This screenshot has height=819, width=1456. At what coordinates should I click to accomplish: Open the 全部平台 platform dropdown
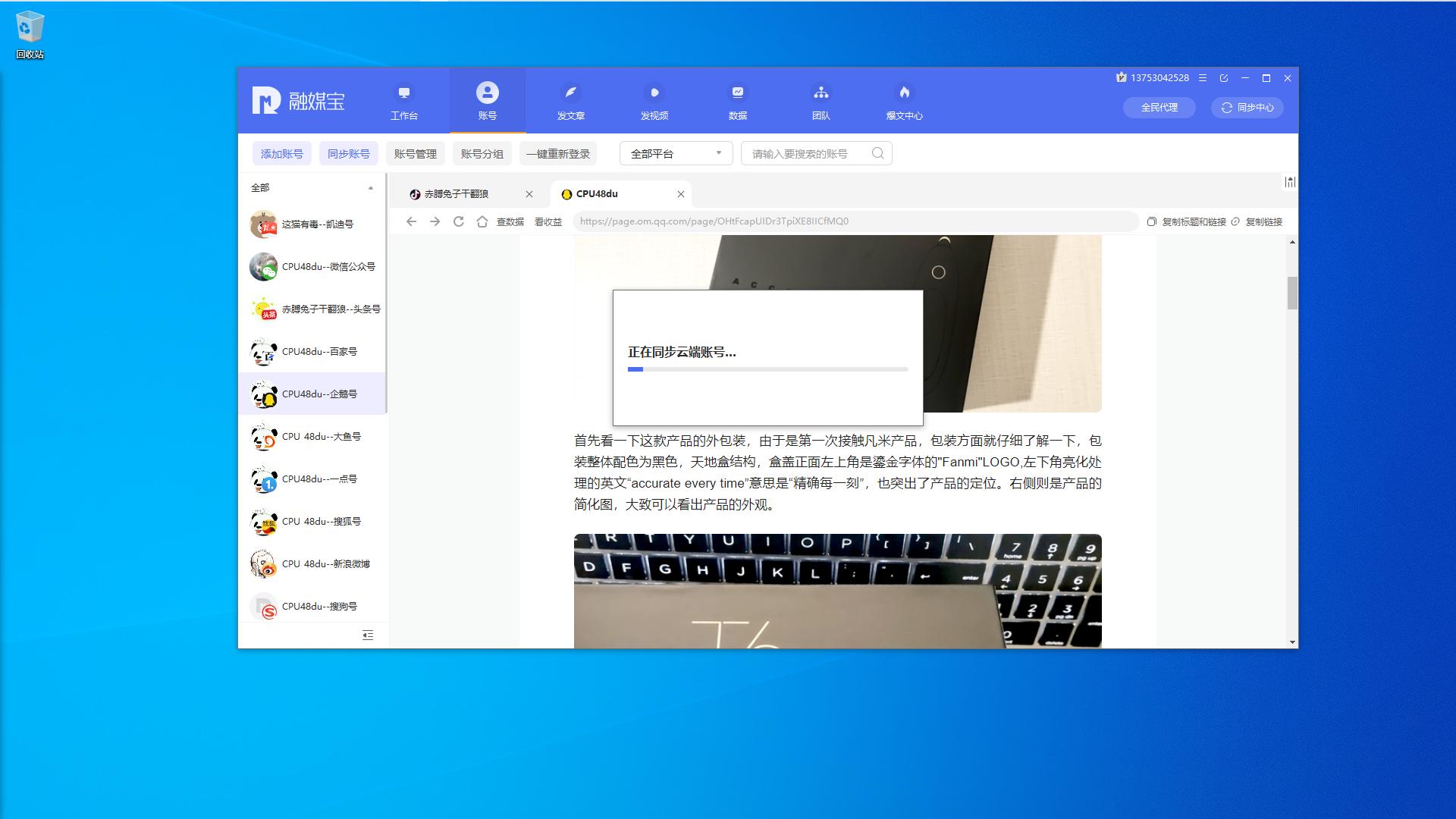pos(674,152)
